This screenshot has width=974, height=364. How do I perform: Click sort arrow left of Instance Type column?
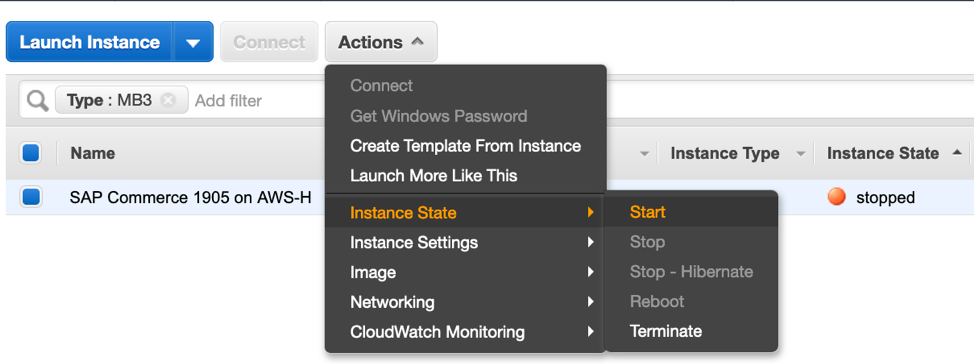coord(645,153)
